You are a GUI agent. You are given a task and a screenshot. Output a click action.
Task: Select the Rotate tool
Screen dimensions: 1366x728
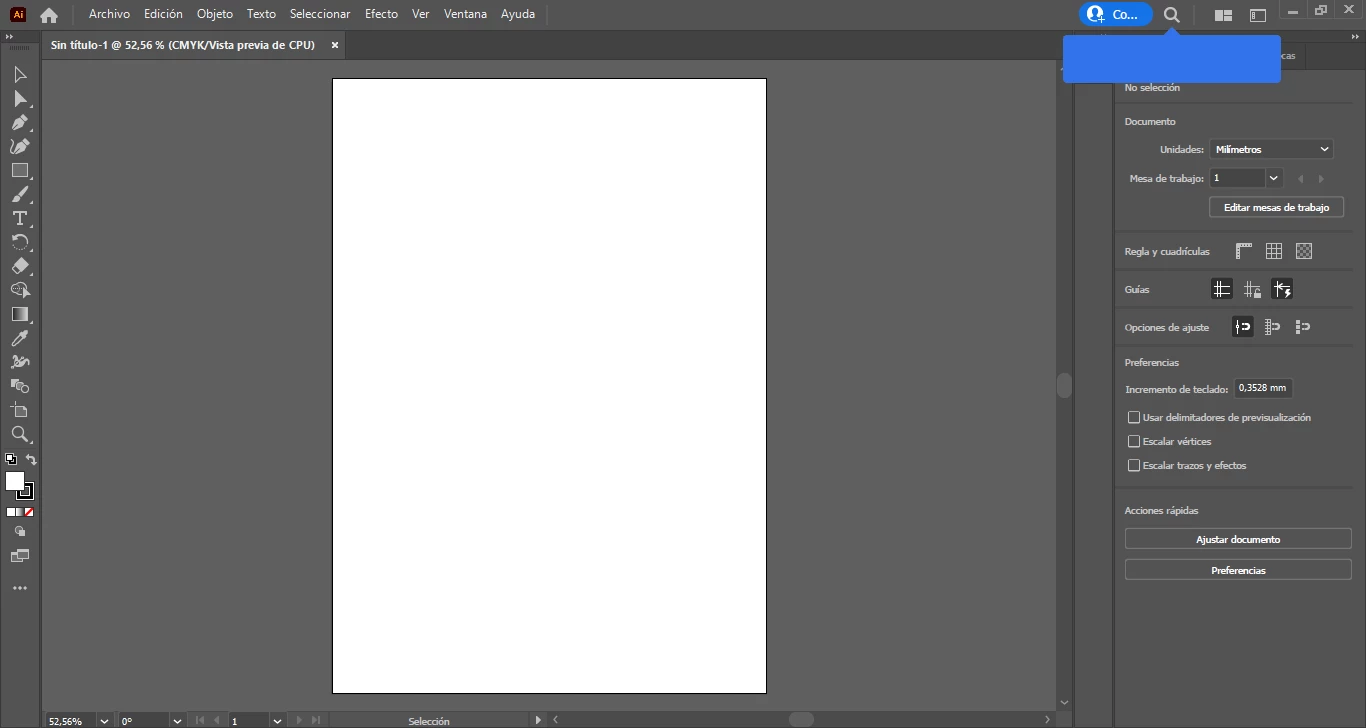[20, 243]
